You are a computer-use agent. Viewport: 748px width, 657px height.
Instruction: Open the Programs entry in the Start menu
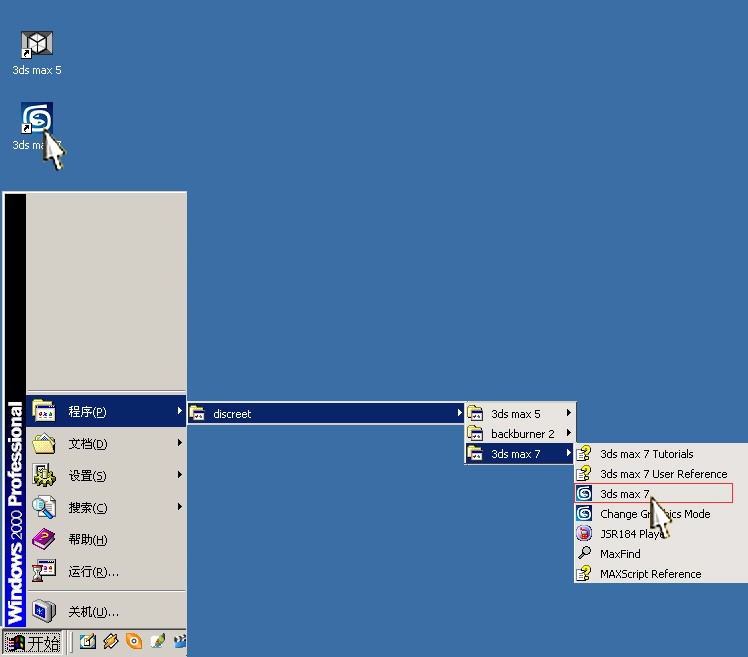106,411
